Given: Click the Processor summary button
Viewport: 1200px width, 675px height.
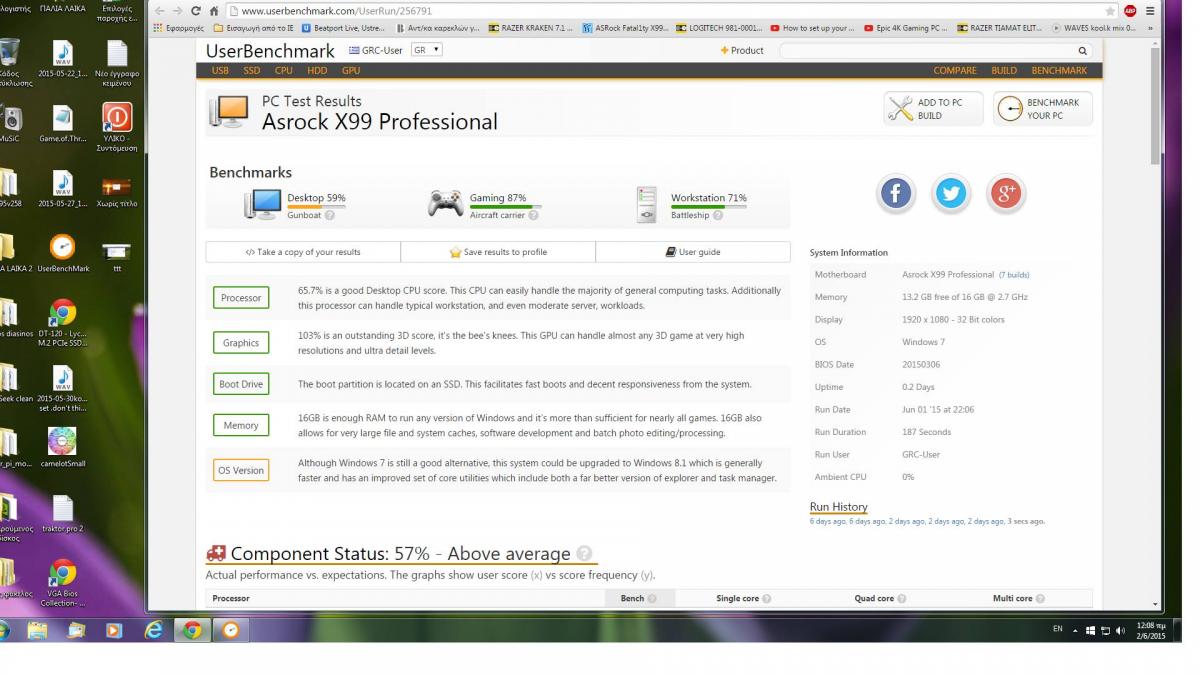Looking at the screenshot, I should [x=241, y=298].
